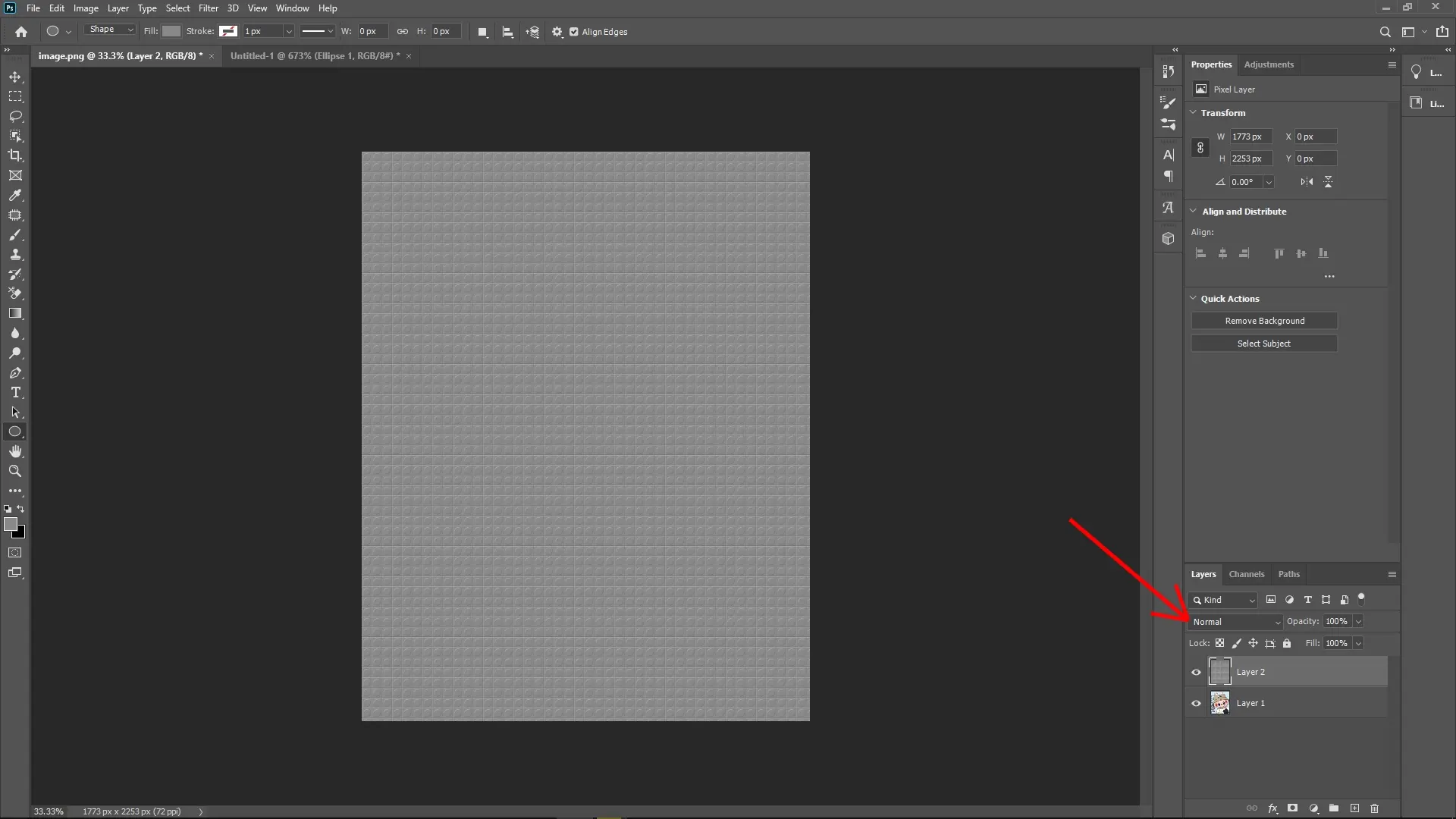Select the Move tool
This screenshot has height=819, width=1456.
[x=15, y=77]
